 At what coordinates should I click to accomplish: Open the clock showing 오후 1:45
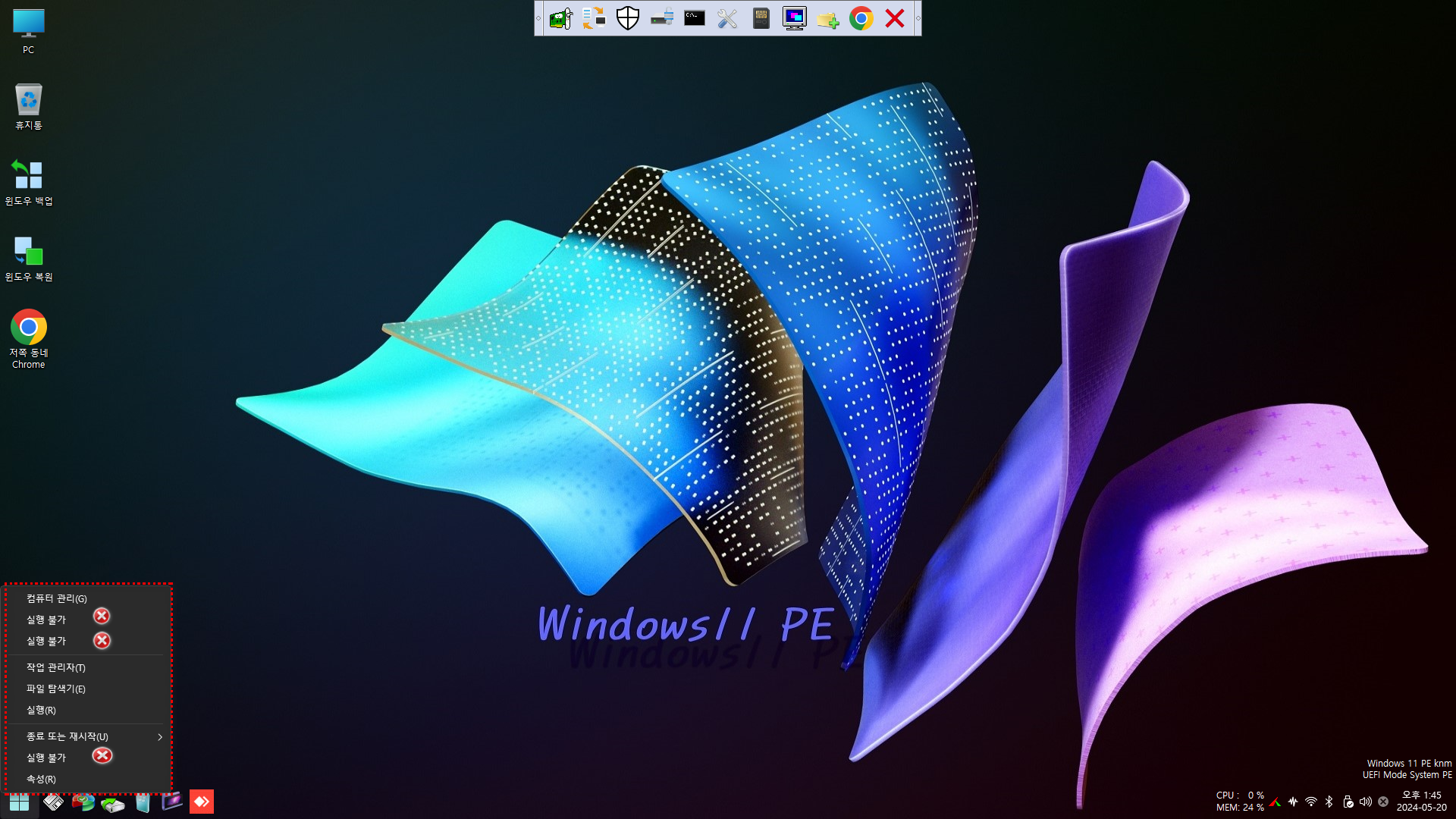[x=1422, y=802]
